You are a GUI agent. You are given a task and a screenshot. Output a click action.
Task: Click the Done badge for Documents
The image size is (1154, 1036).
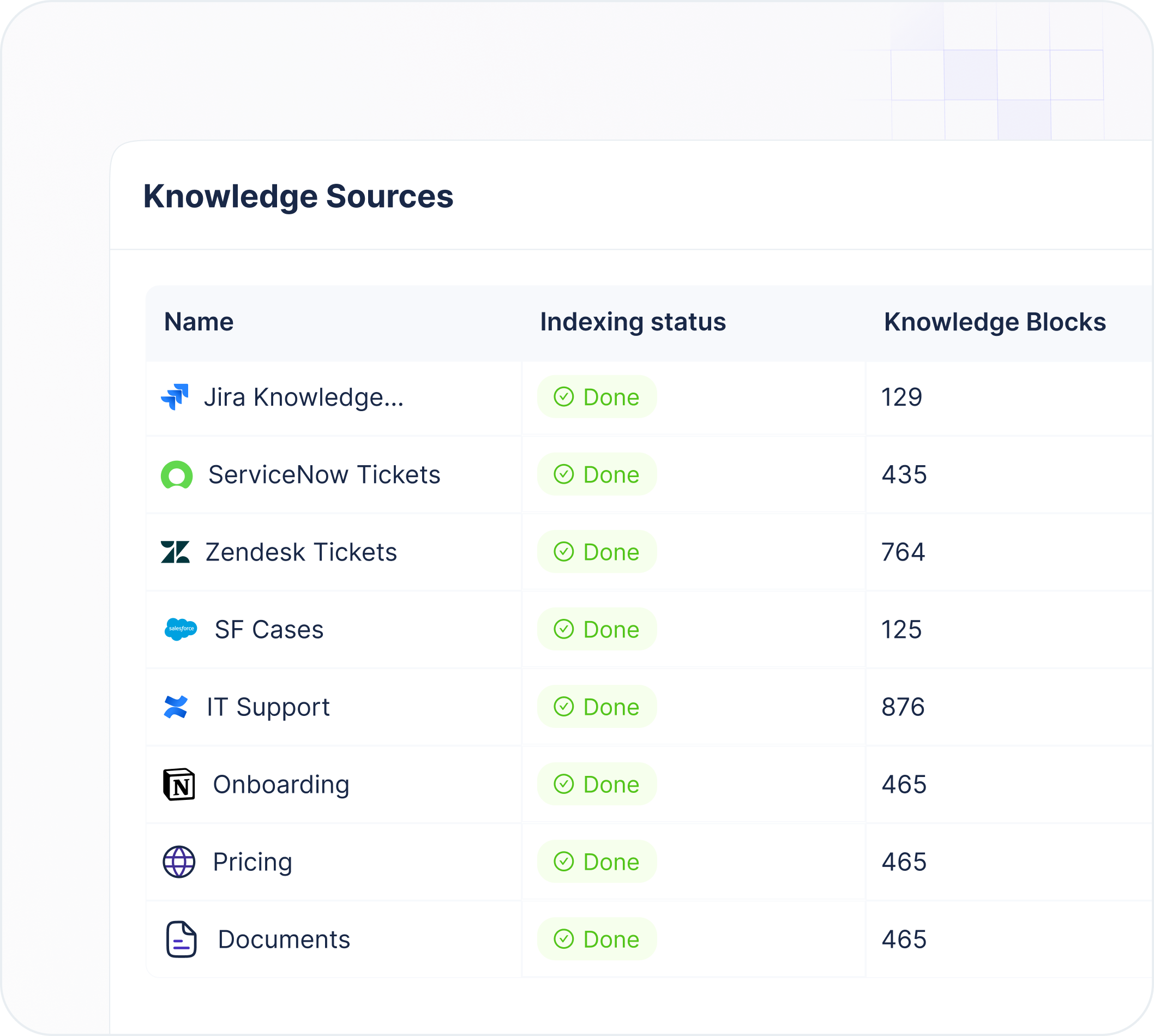click(597, 939)
